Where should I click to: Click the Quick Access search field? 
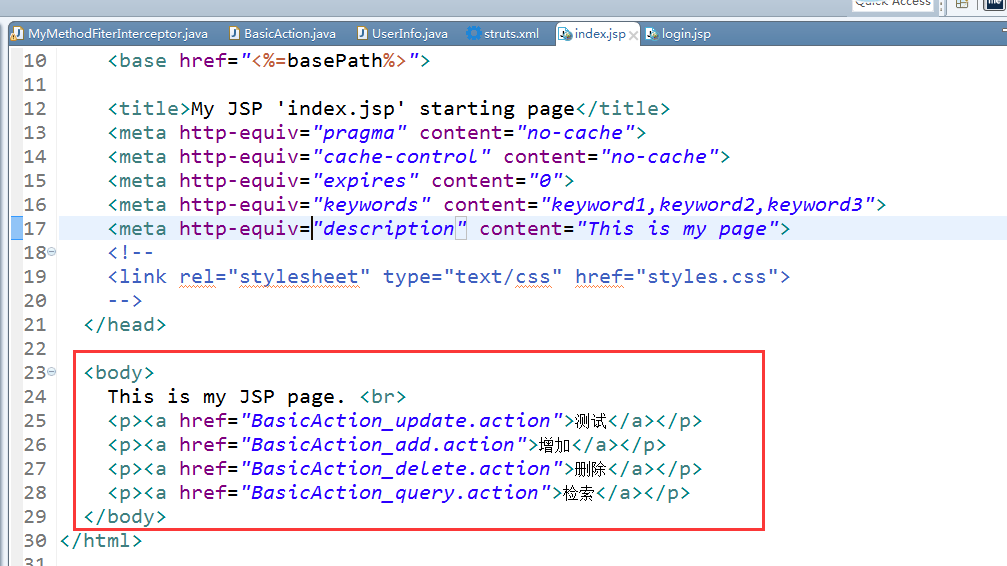[893, 4]
